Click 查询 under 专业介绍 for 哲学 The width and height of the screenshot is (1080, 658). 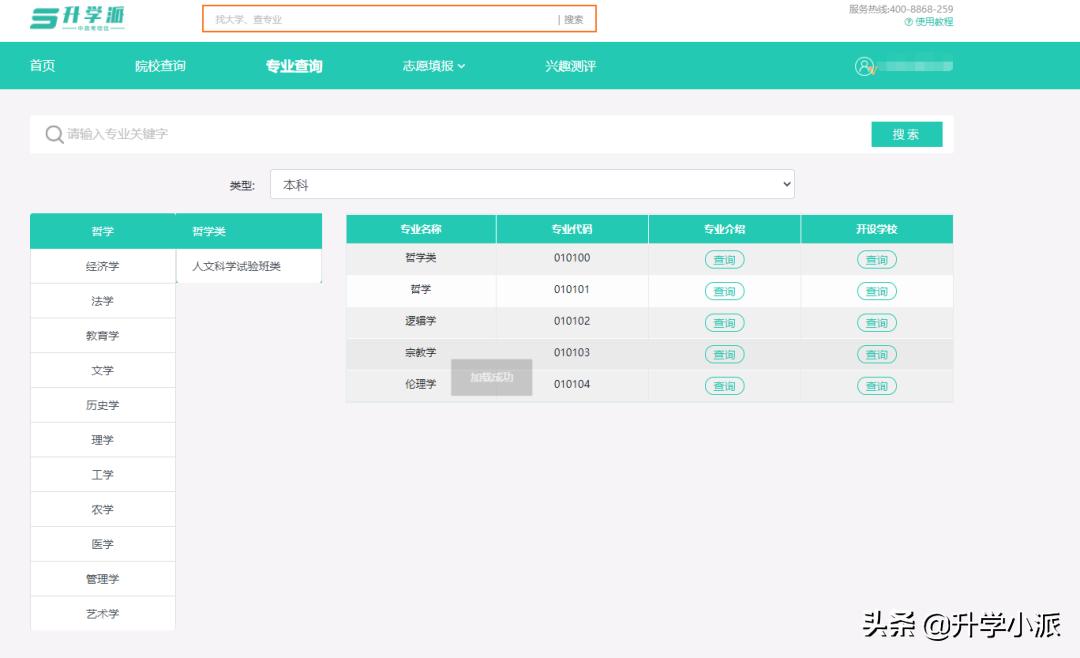pos(724,290)
